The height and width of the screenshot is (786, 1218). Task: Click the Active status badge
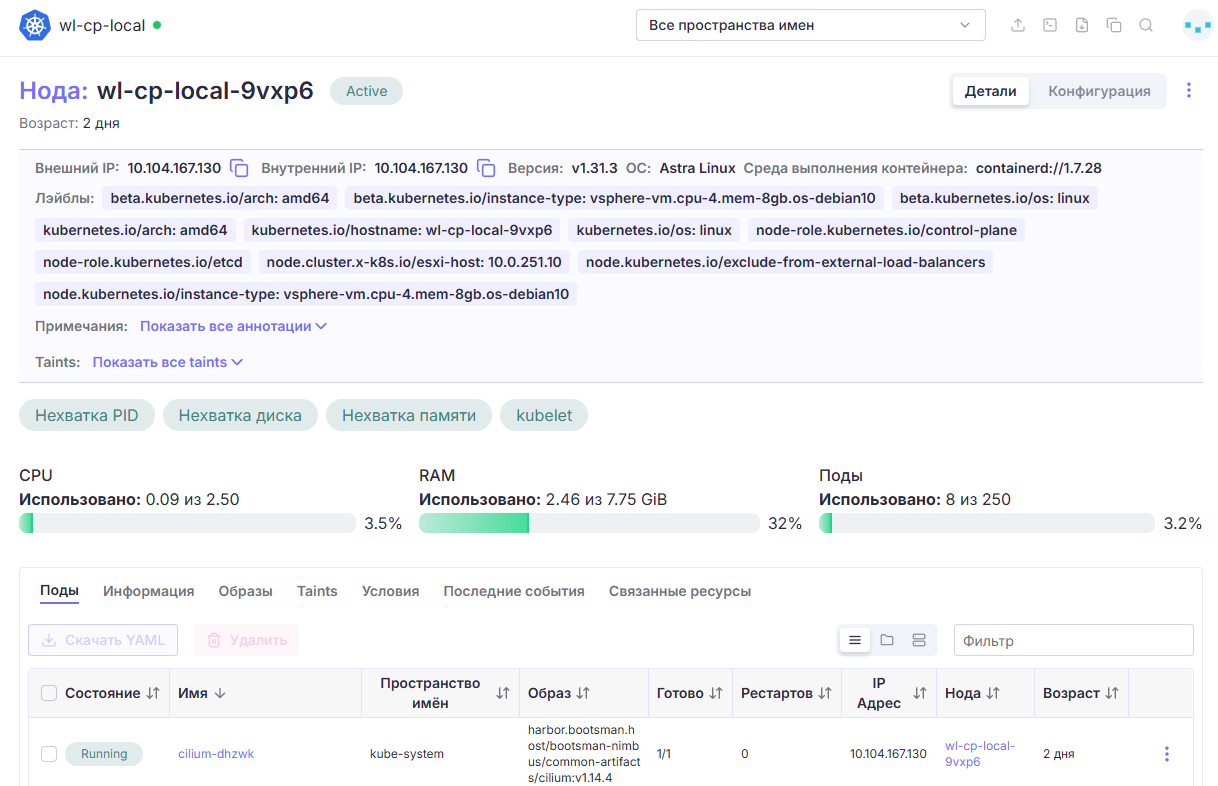pyautogui.click(x=366, y=91)
